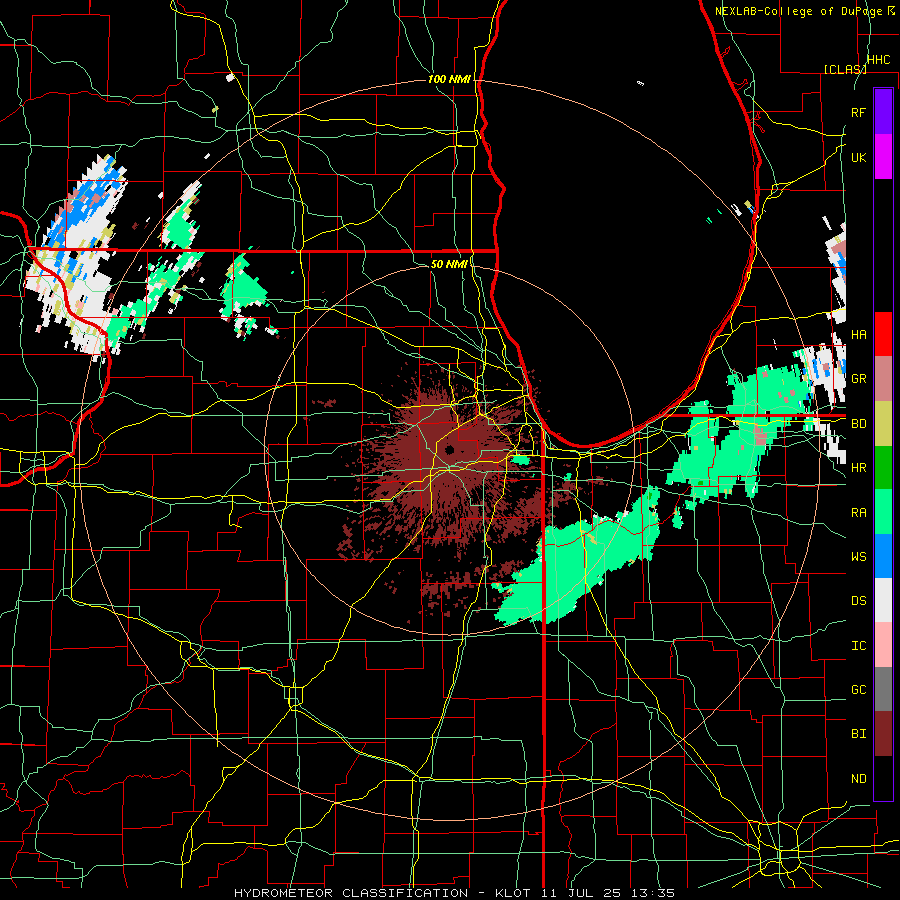Click the ND legend label
This screenshot has height=900, width=900.
[858, 779]
